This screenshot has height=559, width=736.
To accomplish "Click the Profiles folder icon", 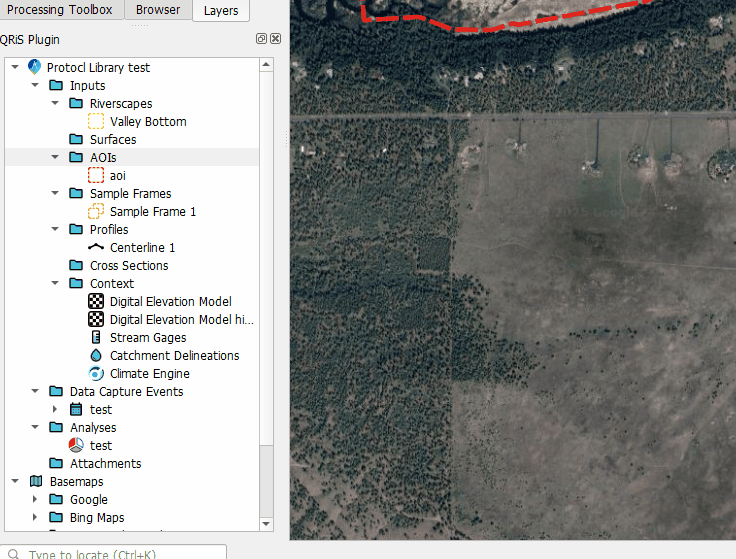I will [x=76, y=230].
